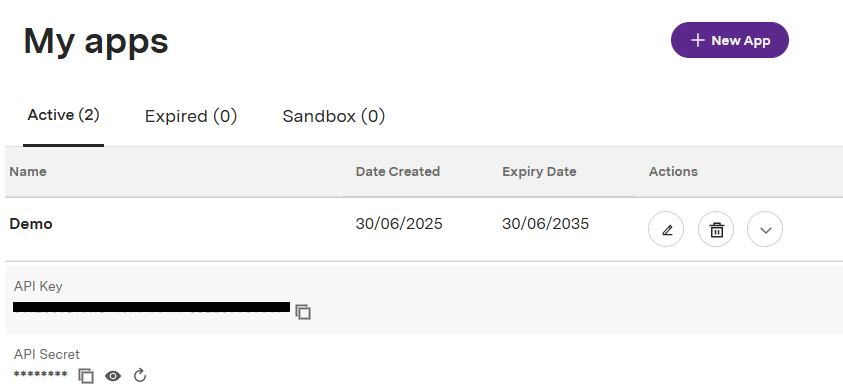
Task: Select the Active (2) tab
Action: [x=63, y=115]
